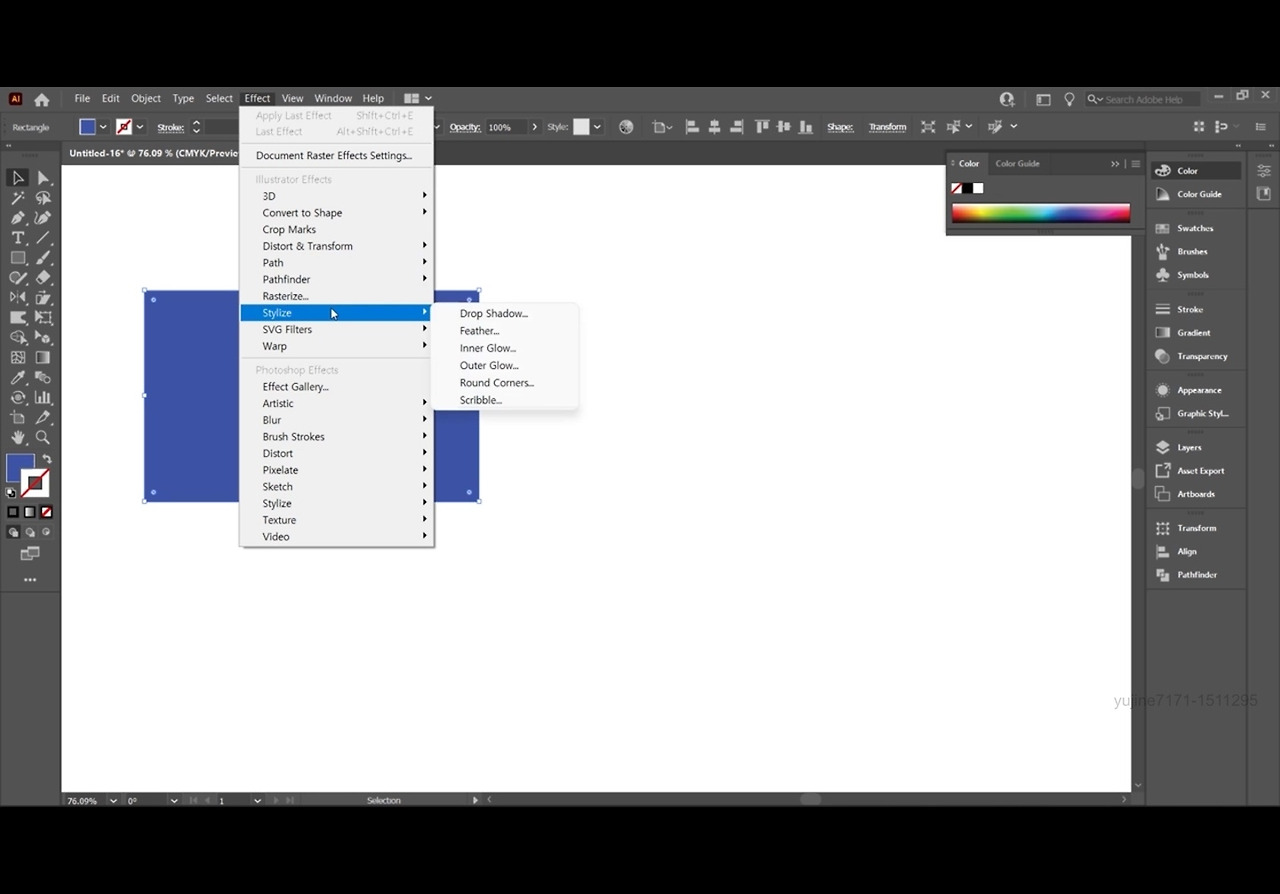
Task: Choose Drop Shadow from the Stylize submenu
Action: tap(494, 313)
